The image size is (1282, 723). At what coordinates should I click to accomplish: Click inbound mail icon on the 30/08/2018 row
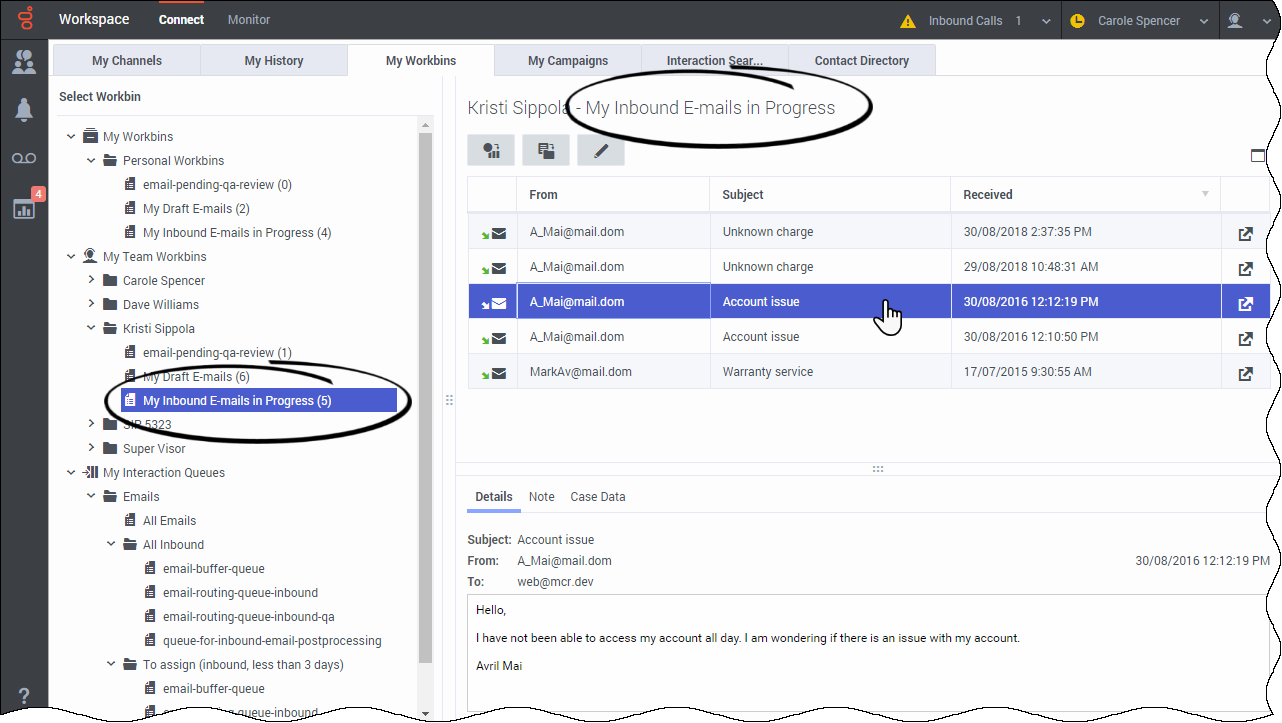[493, 233]
